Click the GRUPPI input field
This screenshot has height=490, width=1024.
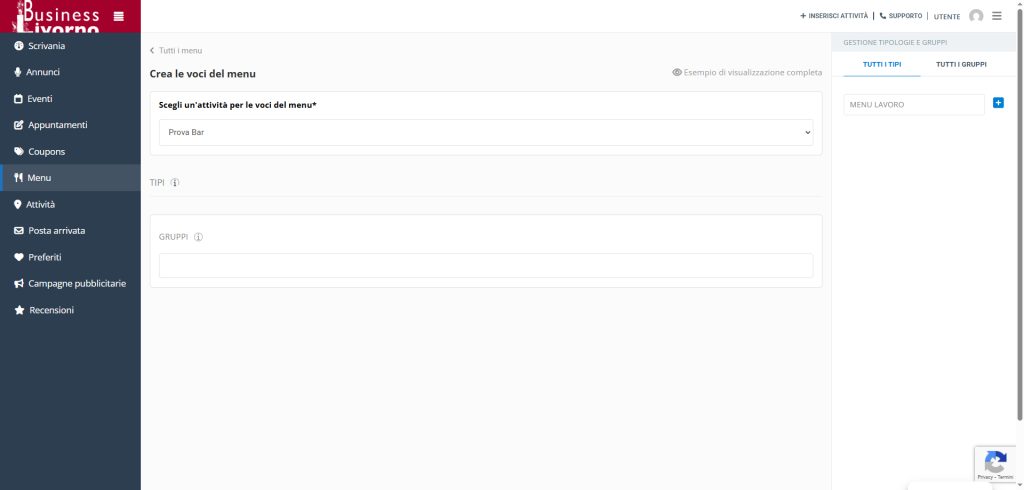pyautogui.click(x=486, y=265)
